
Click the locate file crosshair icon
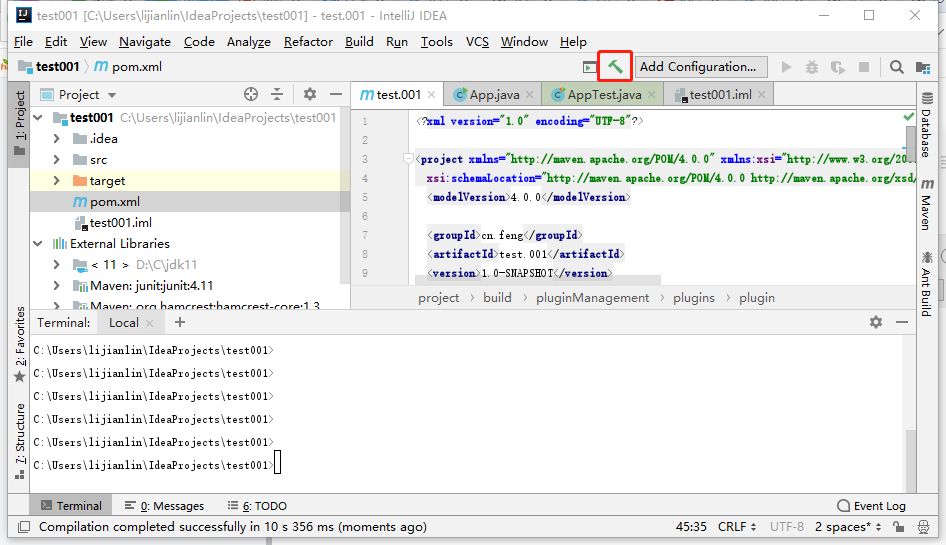pos(251,94)
